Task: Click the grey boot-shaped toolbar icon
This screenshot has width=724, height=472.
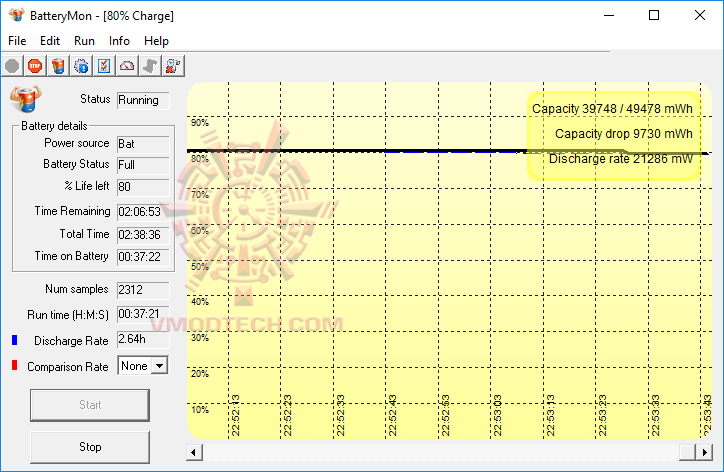Action: [150, 66]
